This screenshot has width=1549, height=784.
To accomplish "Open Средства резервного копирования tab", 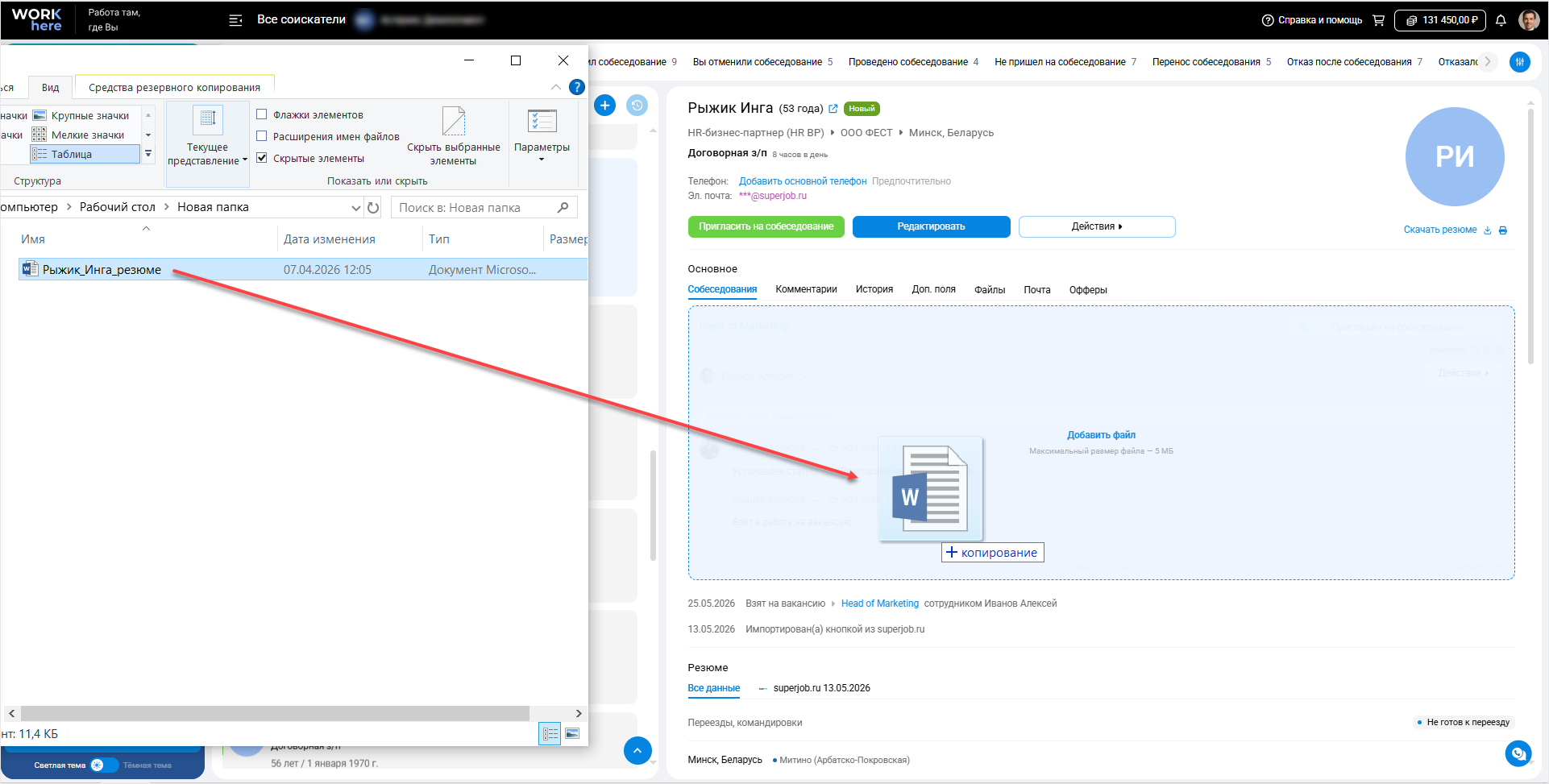I will (x=174, y=87).
